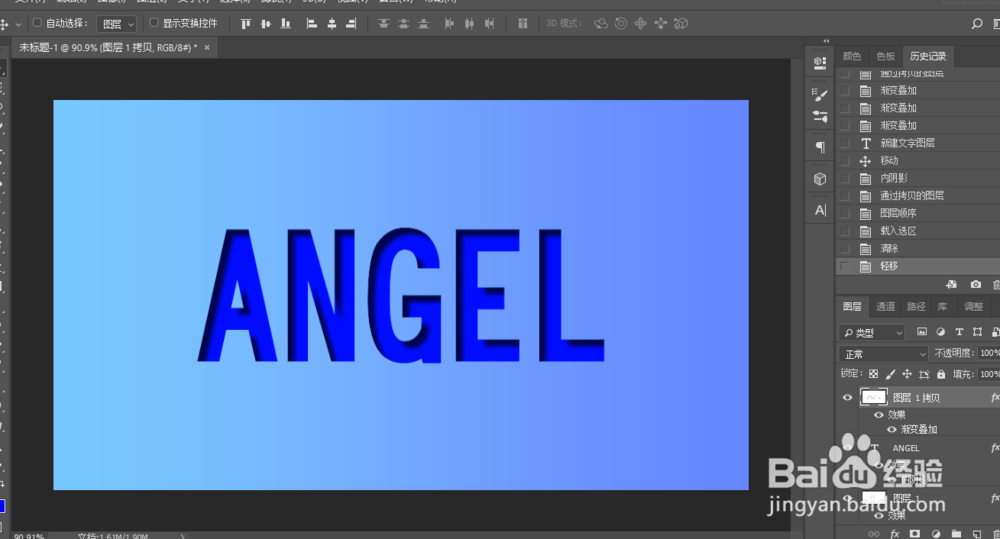Click distribute horizontal centers icon
The image size is (1000, 539).
tap(469, 24)
